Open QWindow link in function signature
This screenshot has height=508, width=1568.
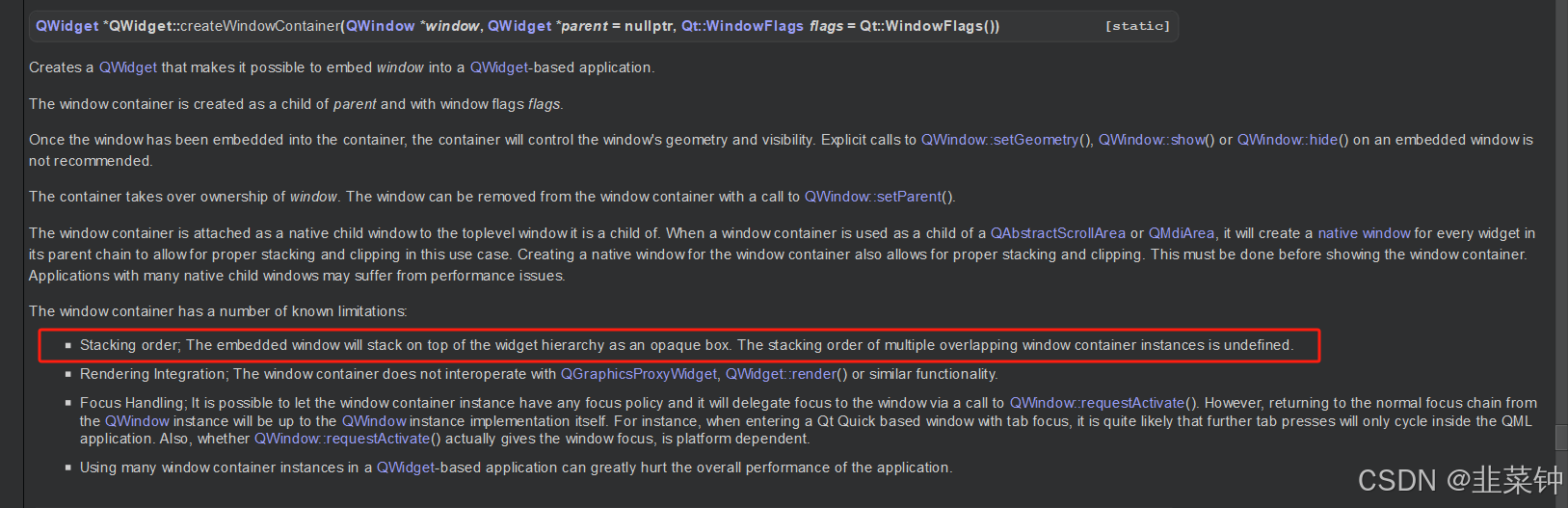tap(381, 26)
